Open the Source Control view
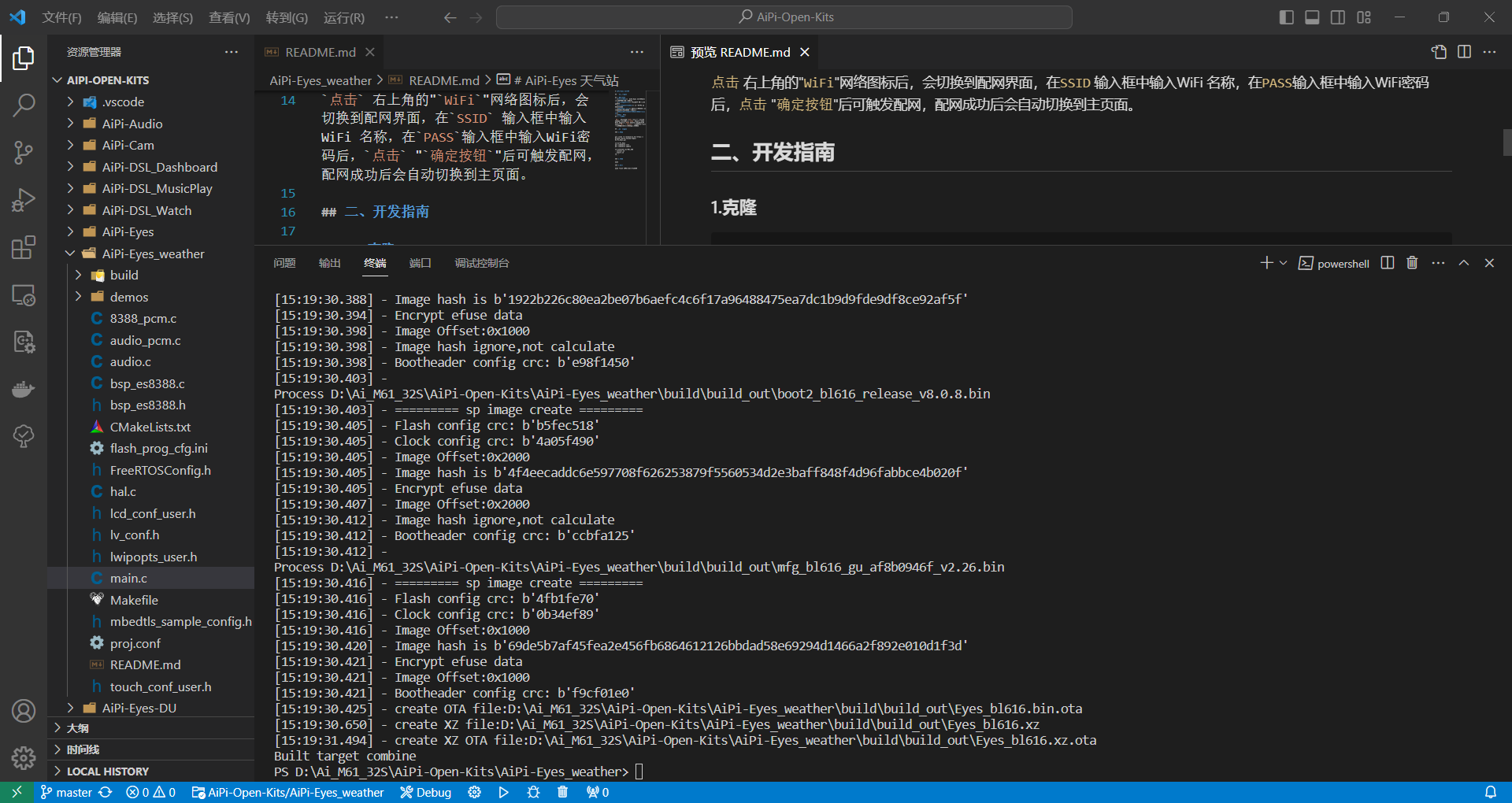The image size is (1512, 803). click(24, 152)
